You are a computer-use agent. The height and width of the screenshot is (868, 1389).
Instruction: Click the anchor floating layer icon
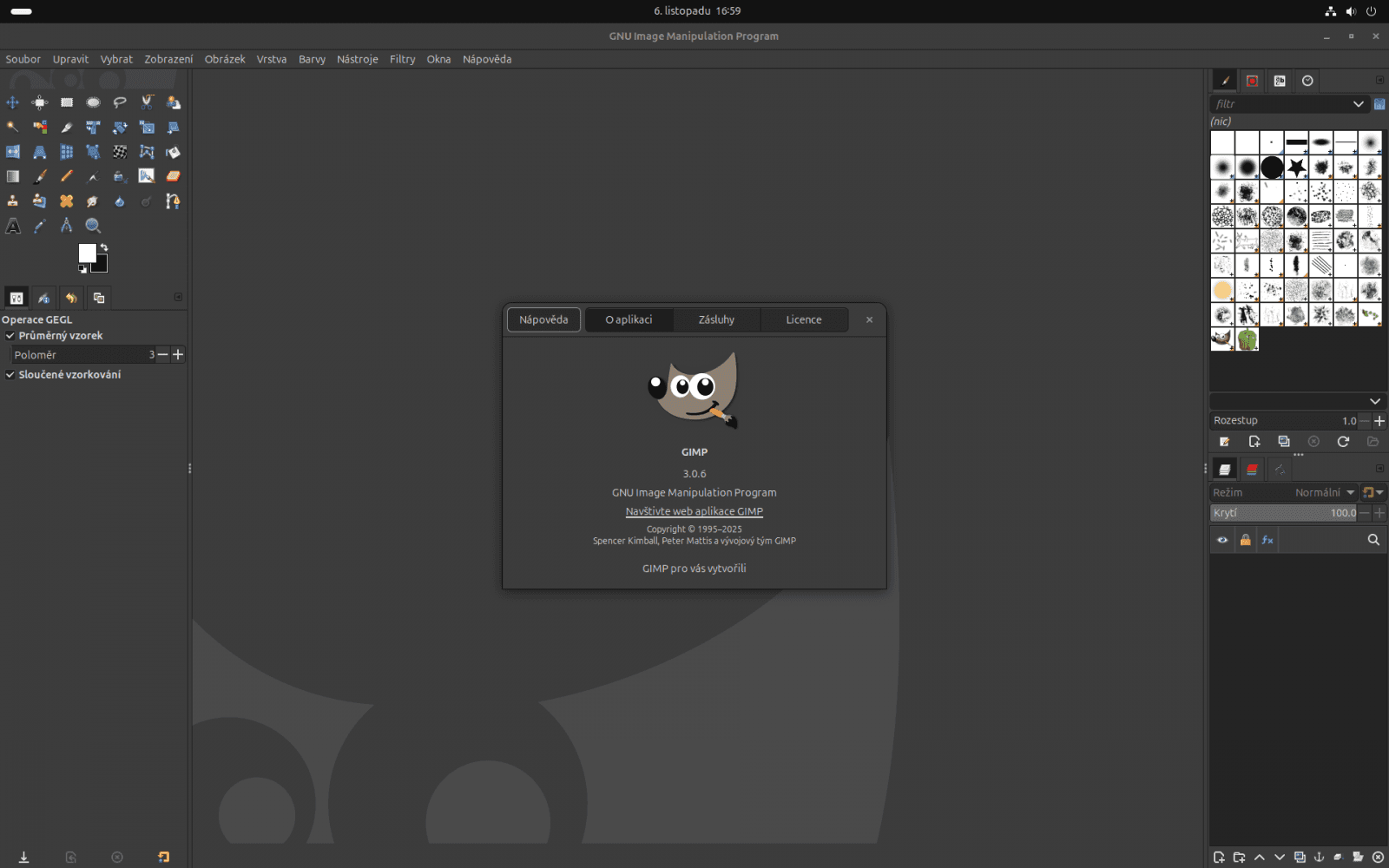(x=1319, y=857)
